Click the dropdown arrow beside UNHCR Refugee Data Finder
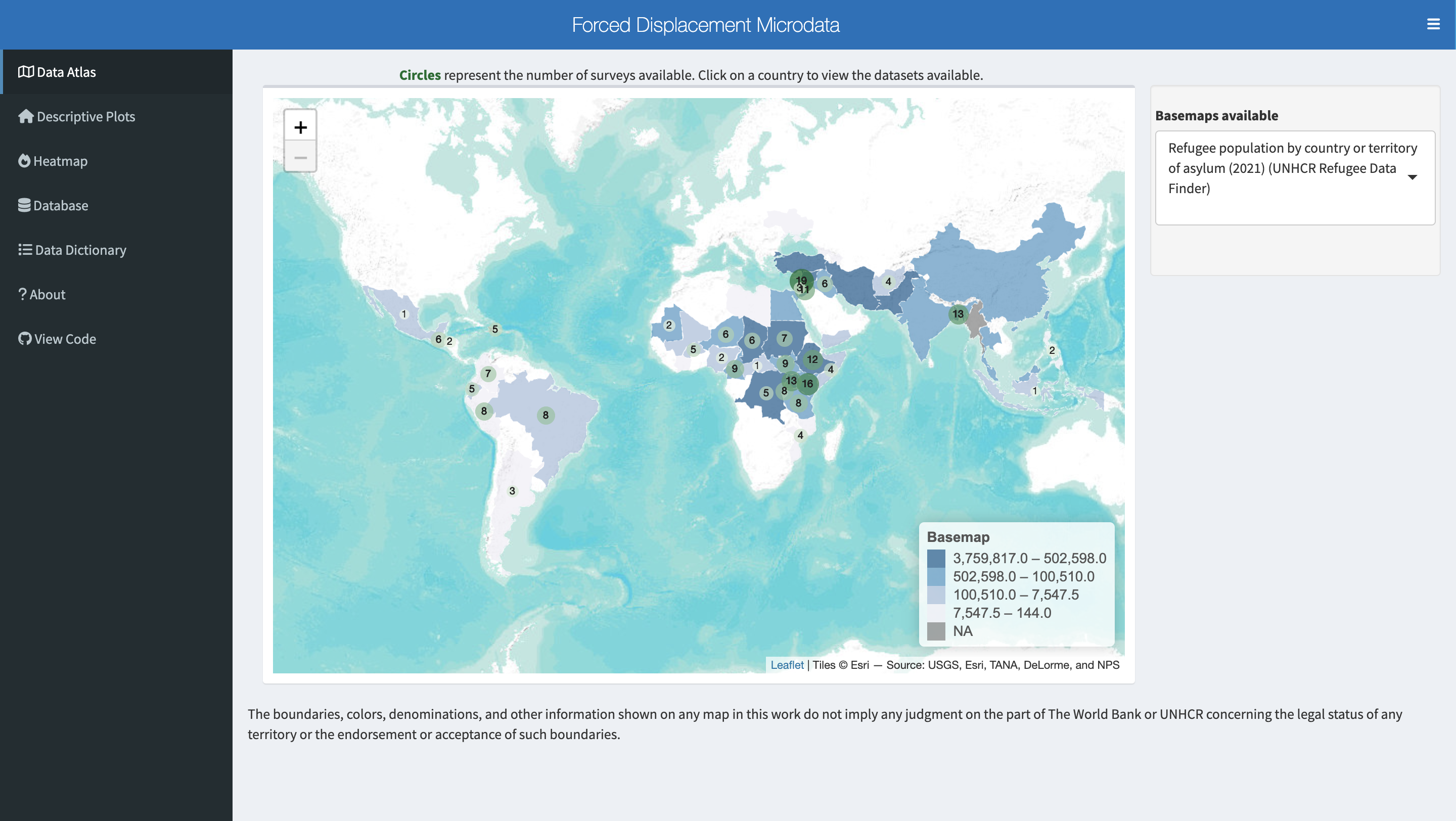 click(x=1413, y=177)
